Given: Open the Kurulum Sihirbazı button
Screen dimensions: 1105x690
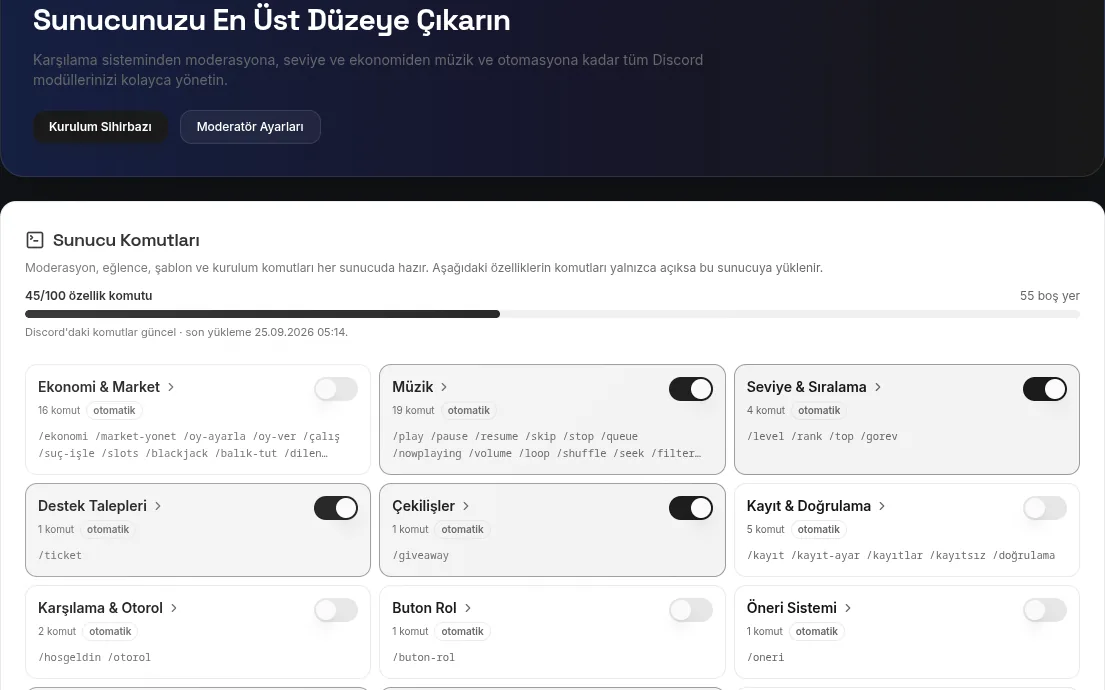Looking at the screenshot, I should tap(100, 127).
